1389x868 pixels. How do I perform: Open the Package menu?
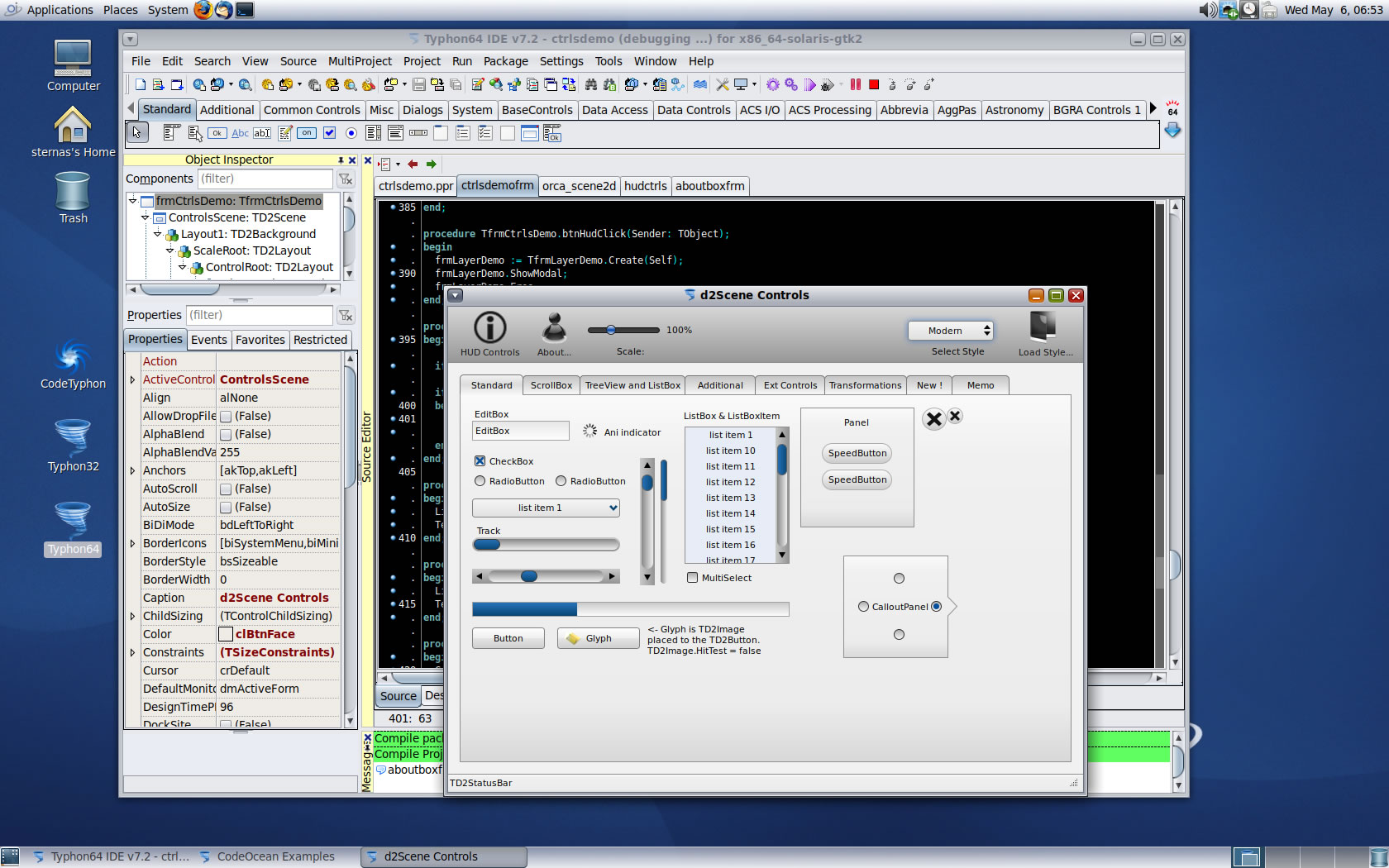point(505,61)
